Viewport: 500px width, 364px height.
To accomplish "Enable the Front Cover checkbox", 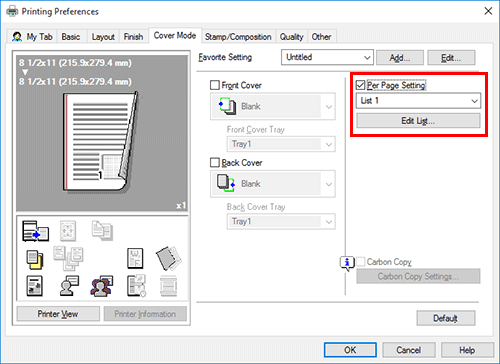I will pyautogui.click(x=215, y=85).
